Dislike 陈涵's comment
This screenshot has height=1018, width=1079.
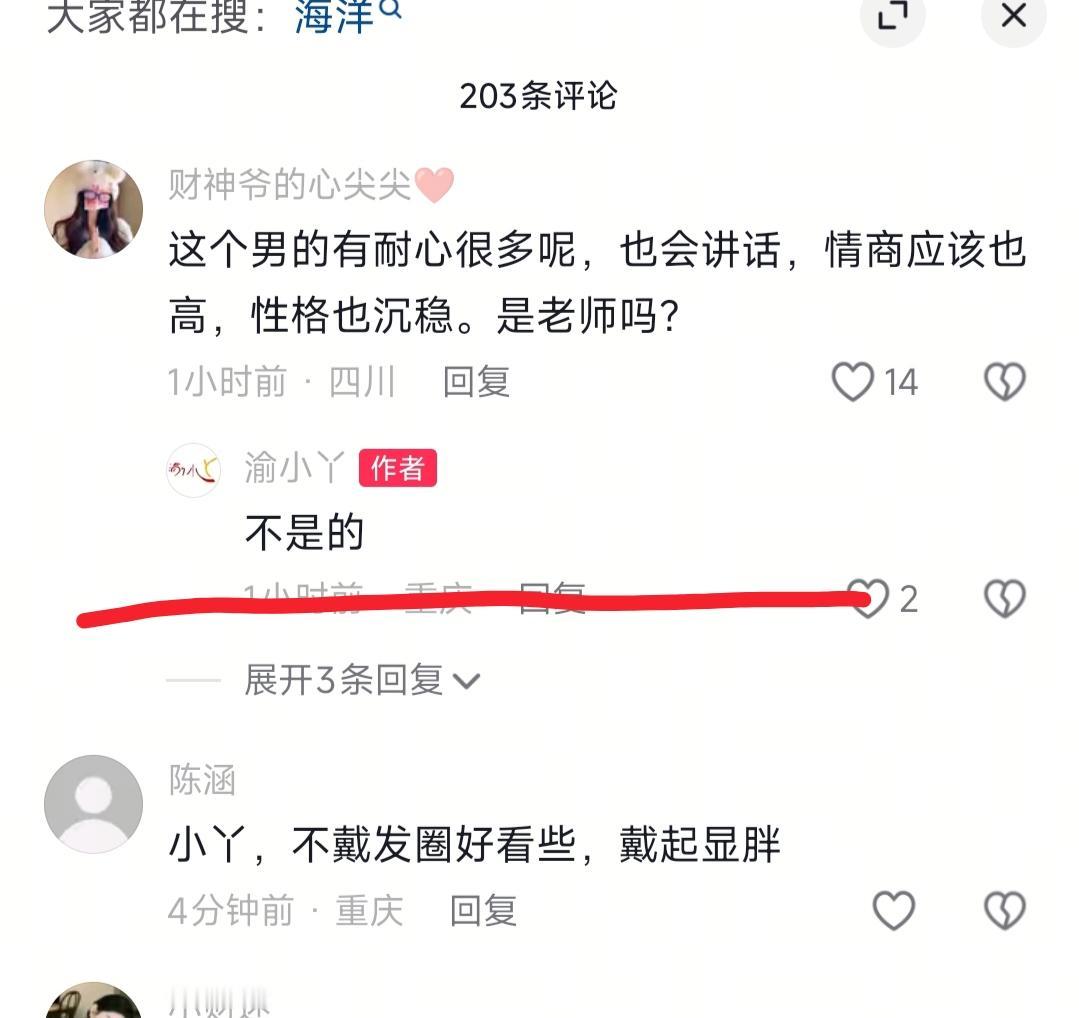1005,911
